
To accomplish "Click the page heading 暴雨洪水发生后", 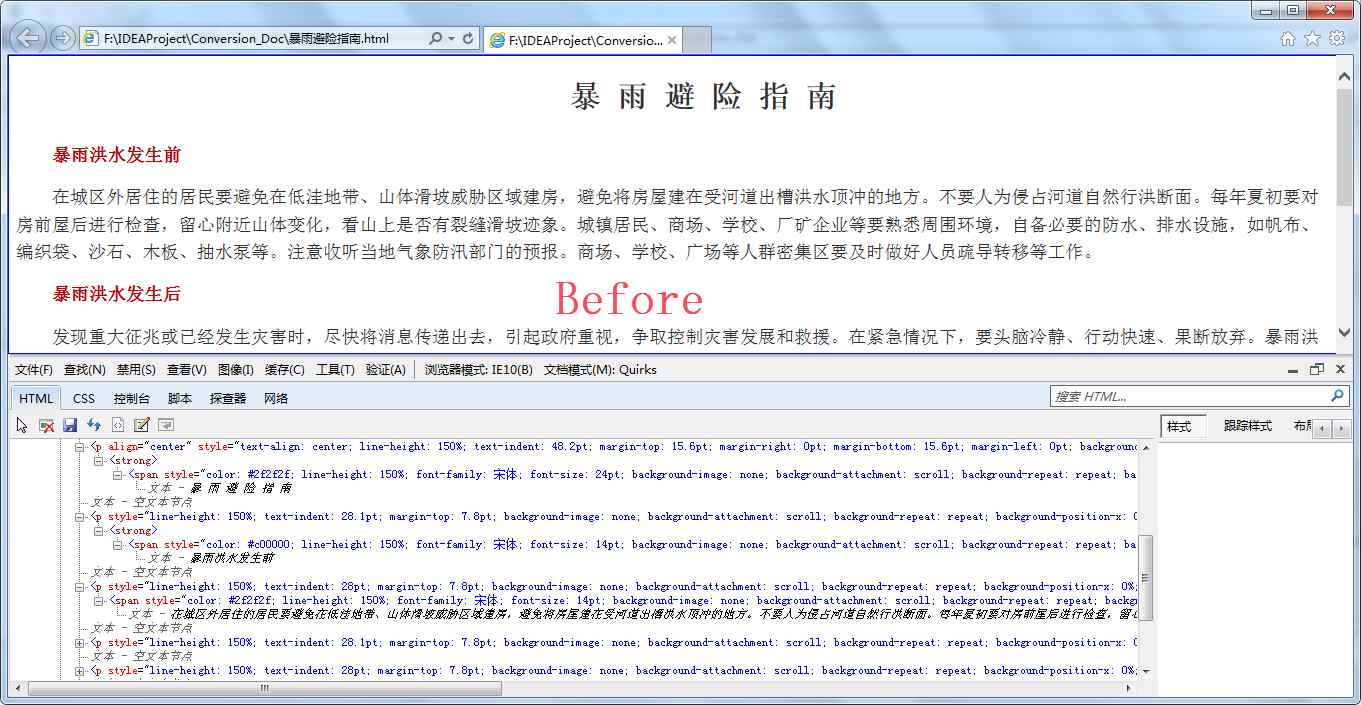I will [117, 294].
